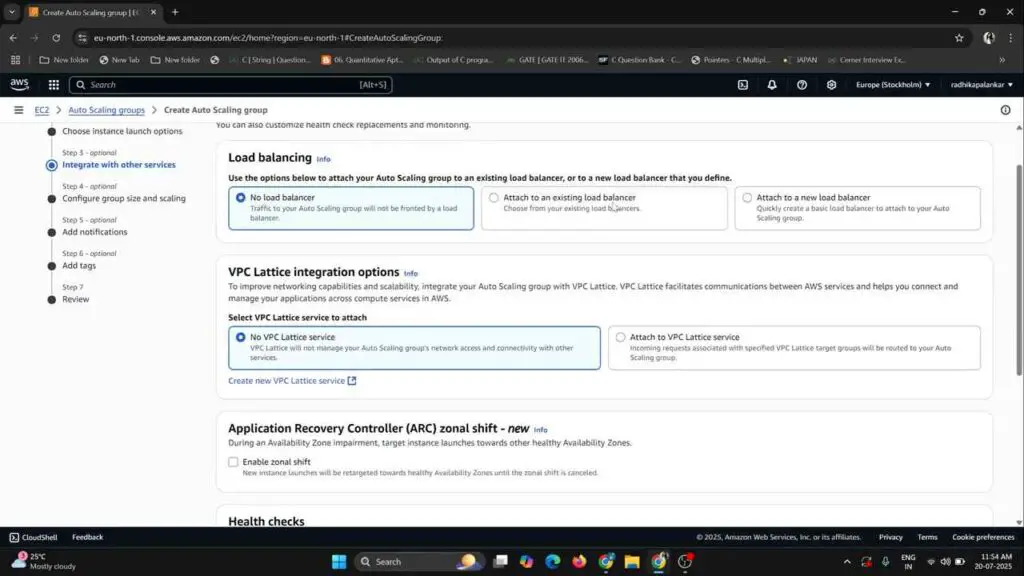Open the Europe (Stockholm) region dropdown
The width and height of the screenshot is (1024, 576).
coord(893,85)
